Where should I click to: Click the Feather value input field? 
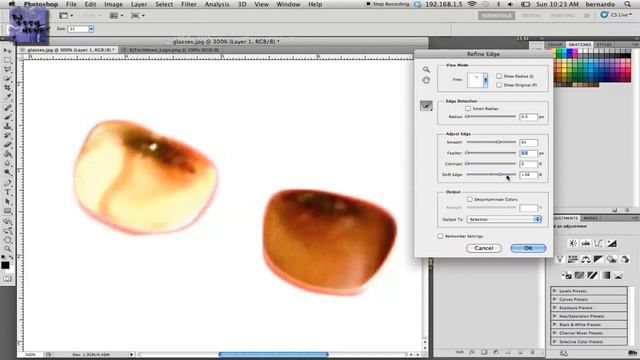point(529,153)
